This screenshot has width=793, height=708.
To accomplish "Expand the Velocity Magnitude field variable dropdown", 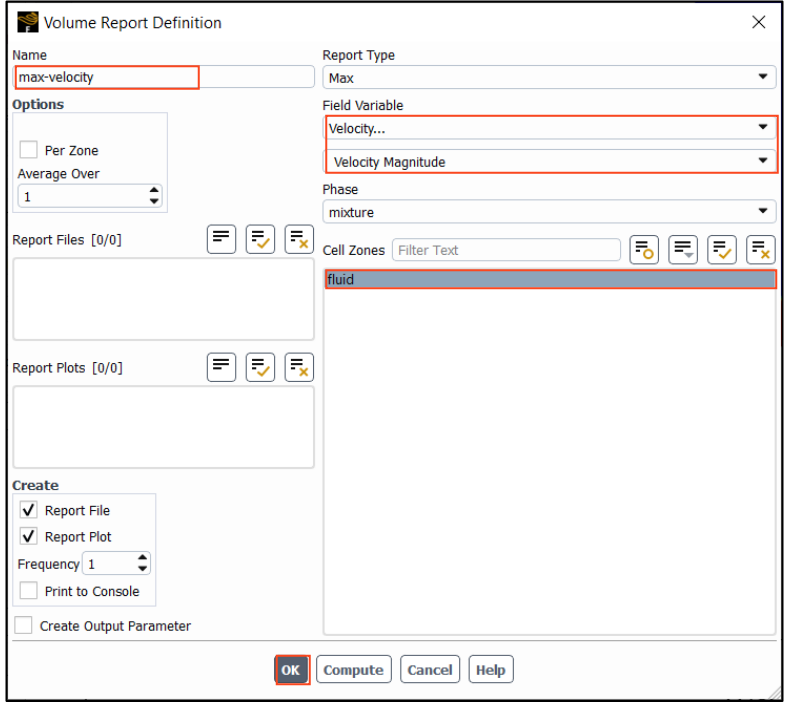I will 549,162.
